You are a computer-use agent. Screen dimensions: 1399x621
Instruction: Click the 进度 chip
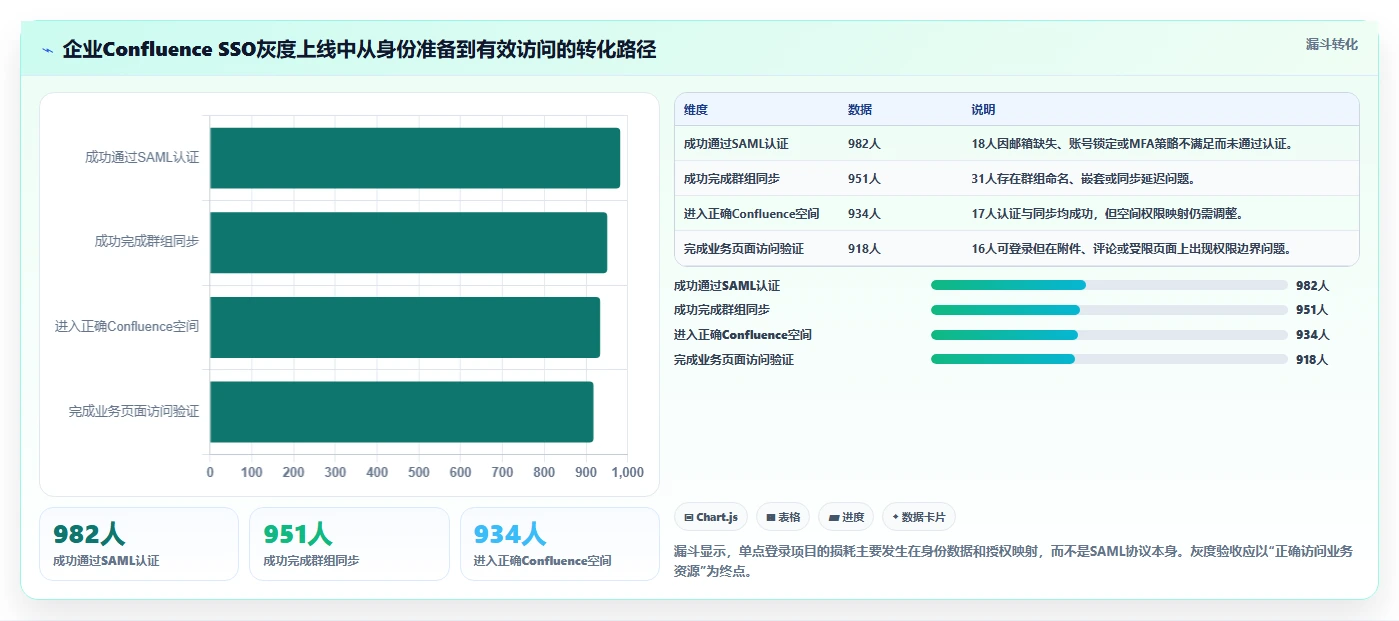point(846,517)
